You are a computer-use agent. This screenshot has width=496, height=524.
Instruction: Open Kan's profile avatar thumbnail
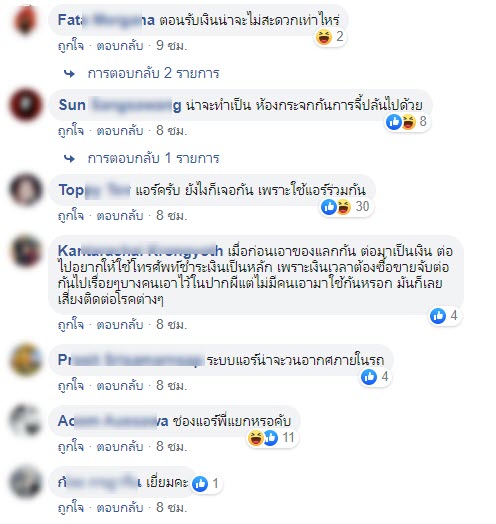pyautogui.click(x=26, y=251)
